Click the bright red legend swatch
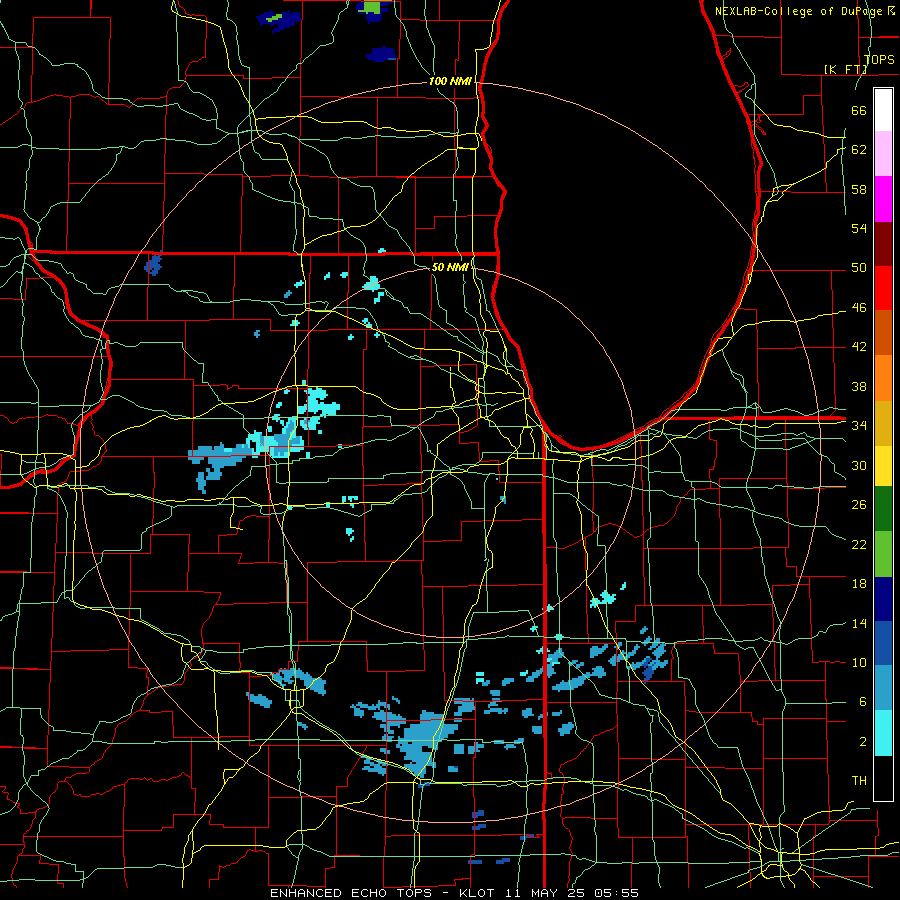900x900 pixels. [883, 288]
